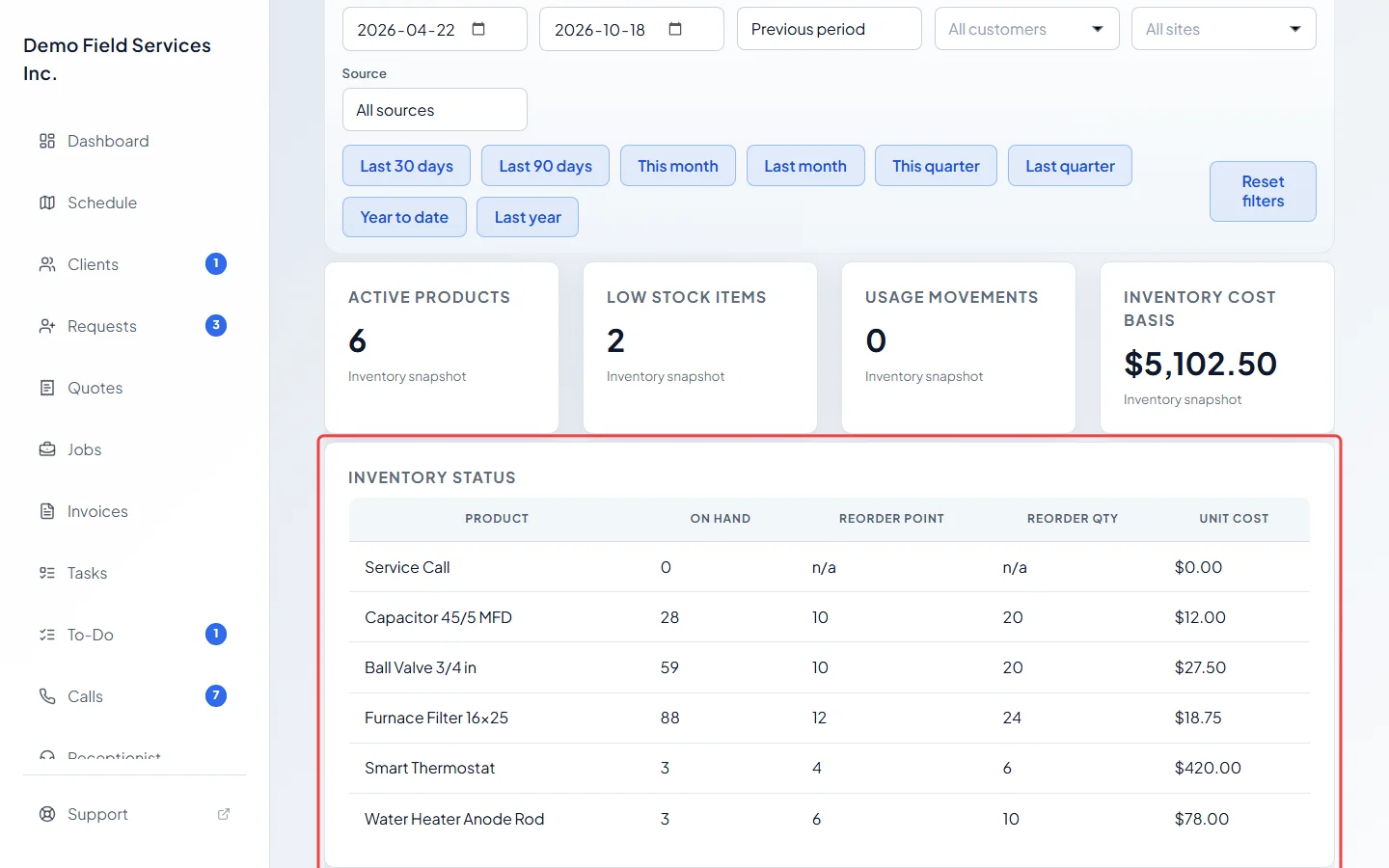The width and height of the screenshot is (1389, 868).
Task: Open the calendar picker for start date 2026-04-22
Action: [478, 29]
